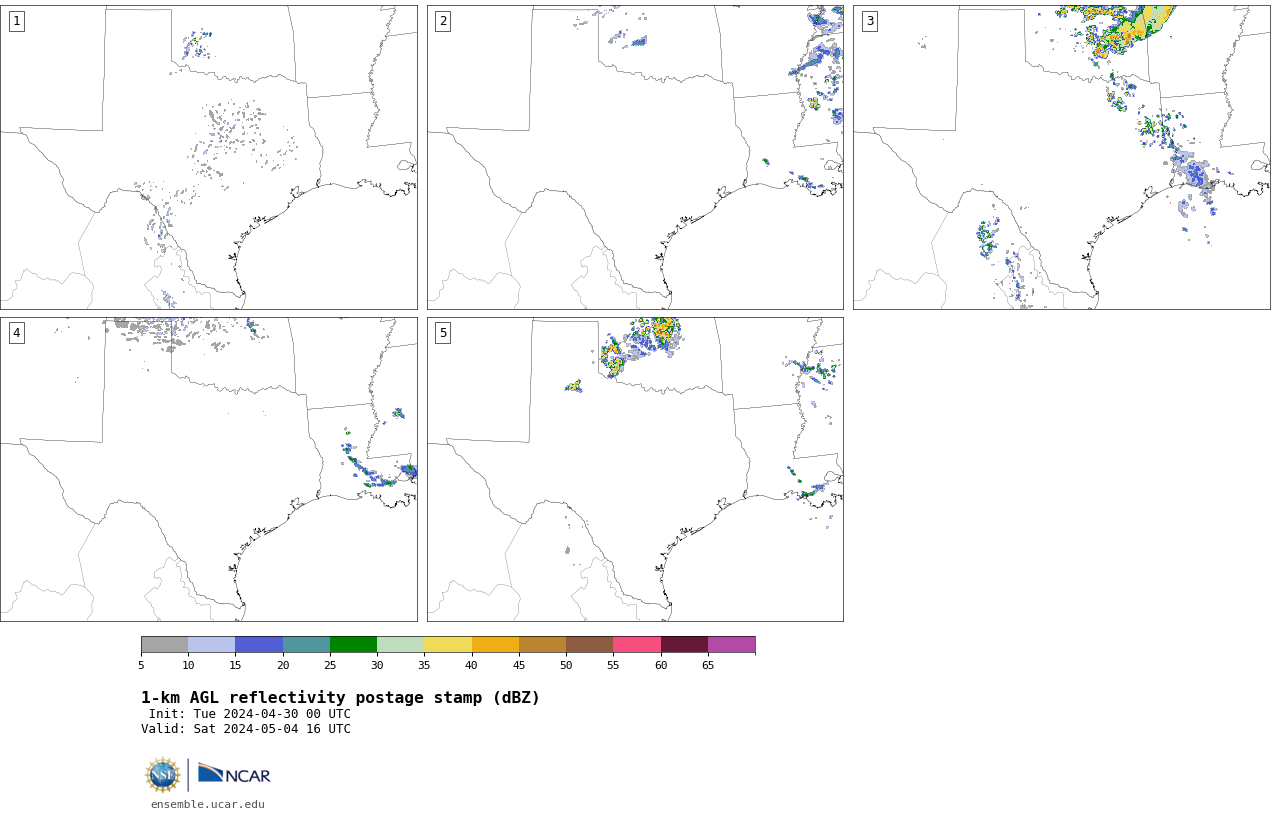
Task: Open ensemble member 2 reflectivity map
Action: point(635,157)
